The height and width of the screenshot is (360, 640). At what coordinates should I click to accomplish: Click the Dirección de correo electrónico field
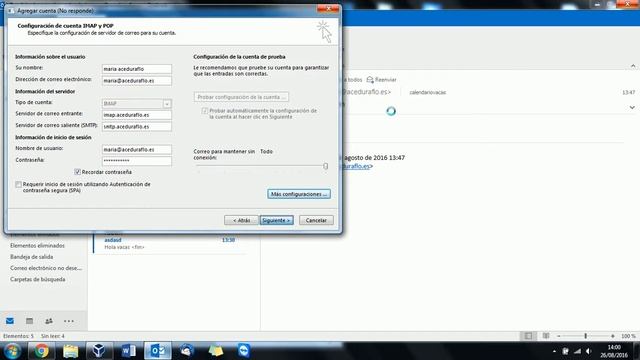(137, 80)
